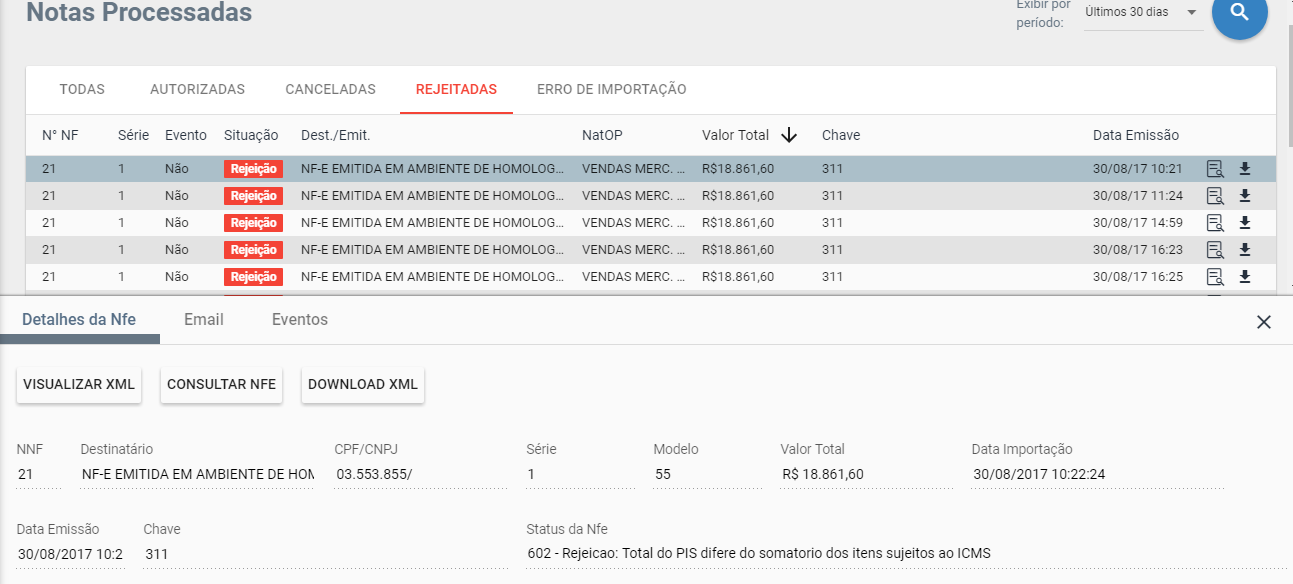
Task: Click the Valor Total sort arrow
Action: [x=789, y=135]
